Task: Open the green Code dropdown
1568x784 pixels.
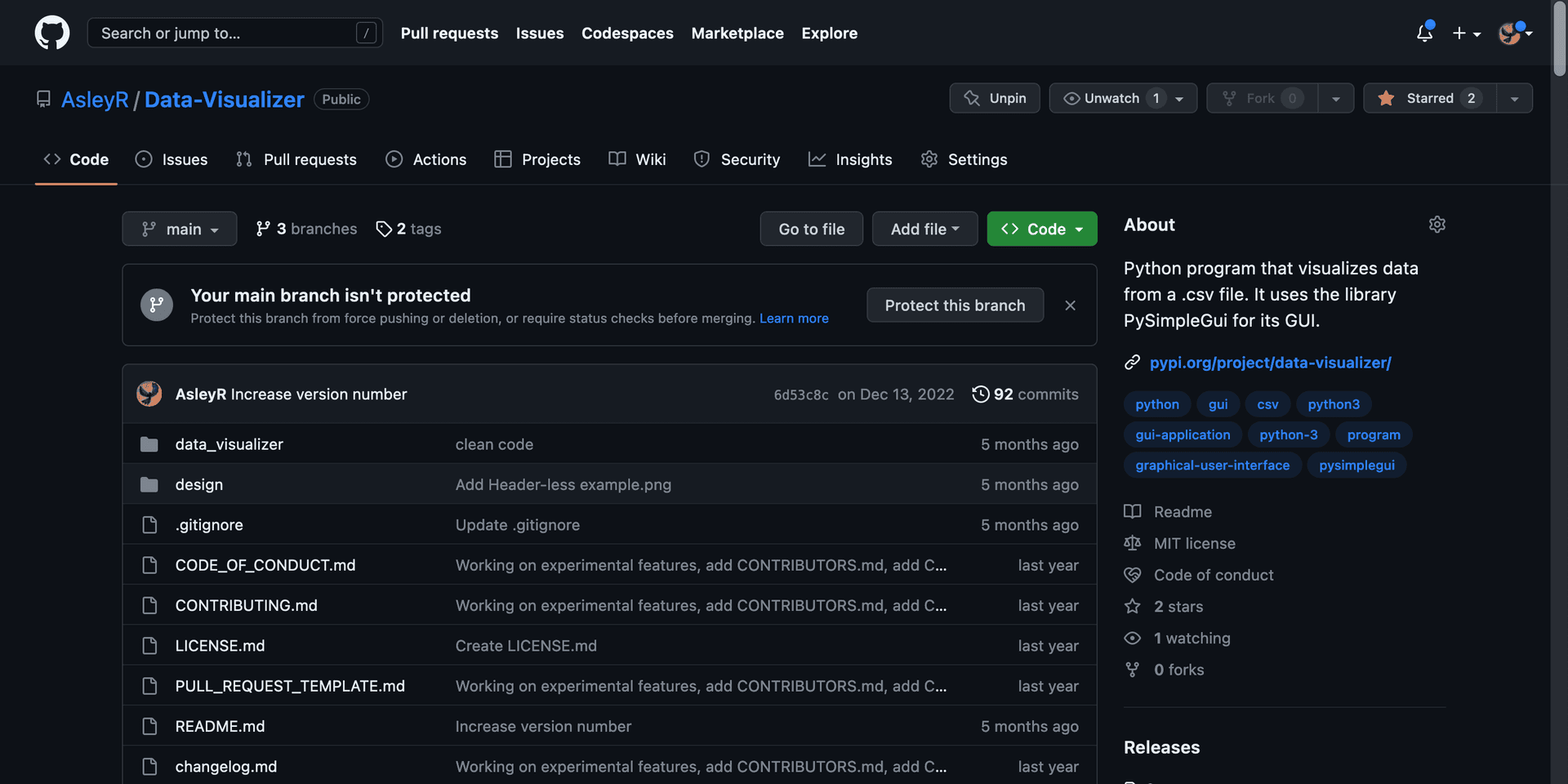Action: [x=1041, y=229]
